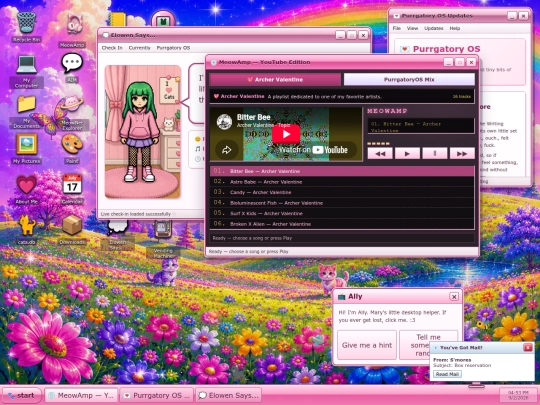Switch to MeowAmp taskbar button
This screenshot has height=405, width=540.
tap(81, 395)
